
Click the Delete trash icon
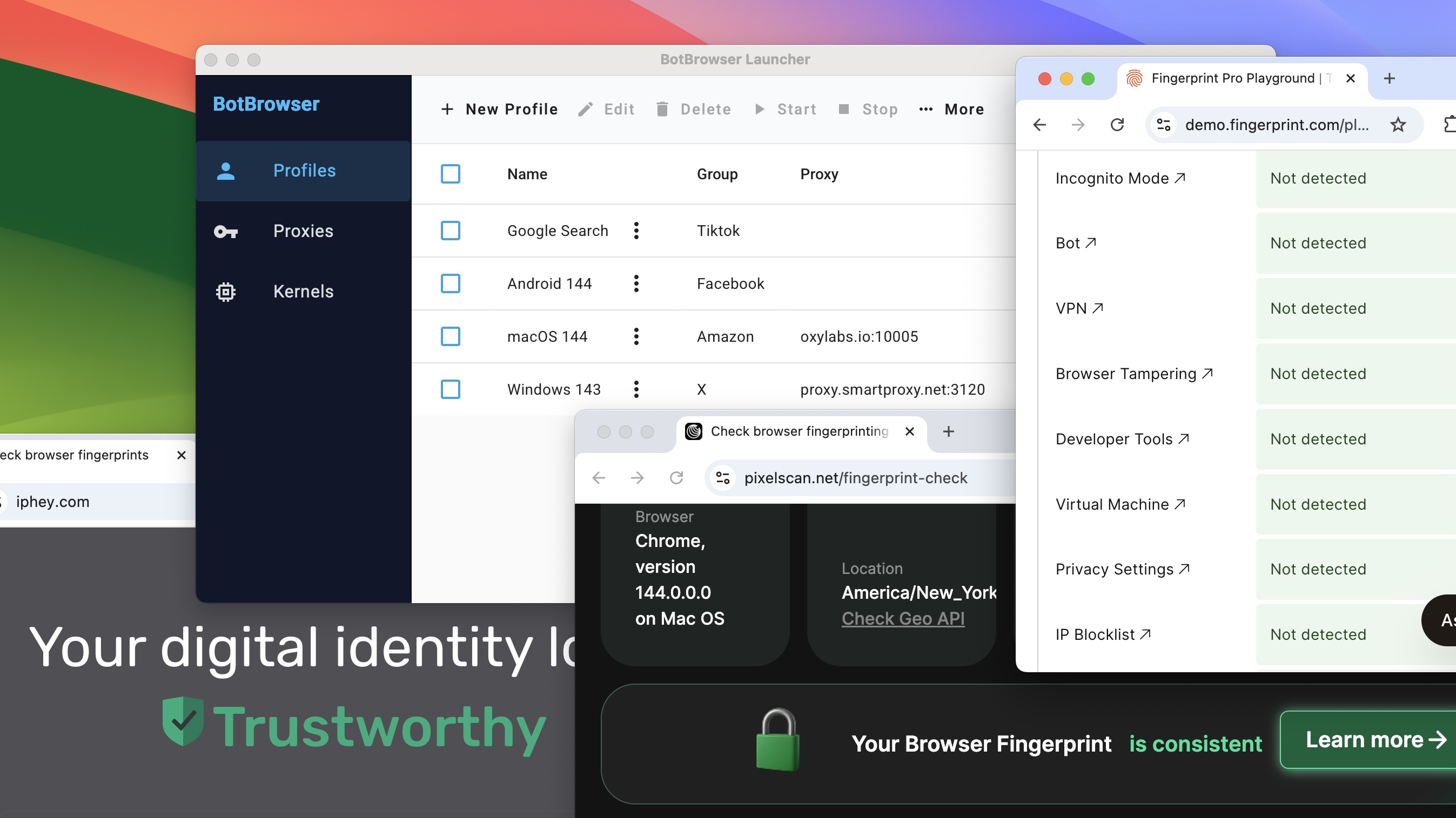click(x=662, y=109)
